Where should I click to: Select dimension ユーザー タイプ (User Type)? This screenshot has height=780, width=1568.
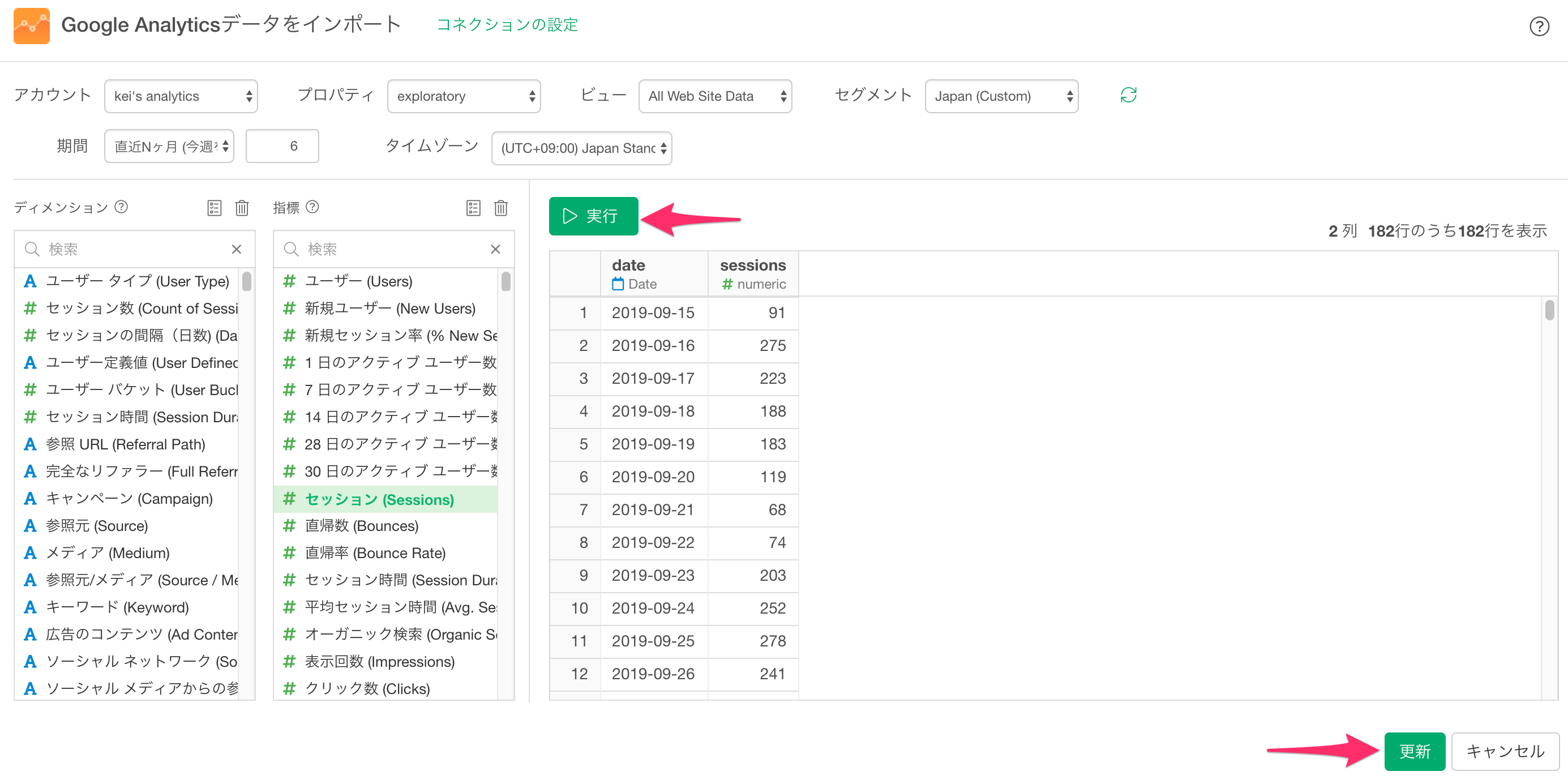(x=128, y=281)
